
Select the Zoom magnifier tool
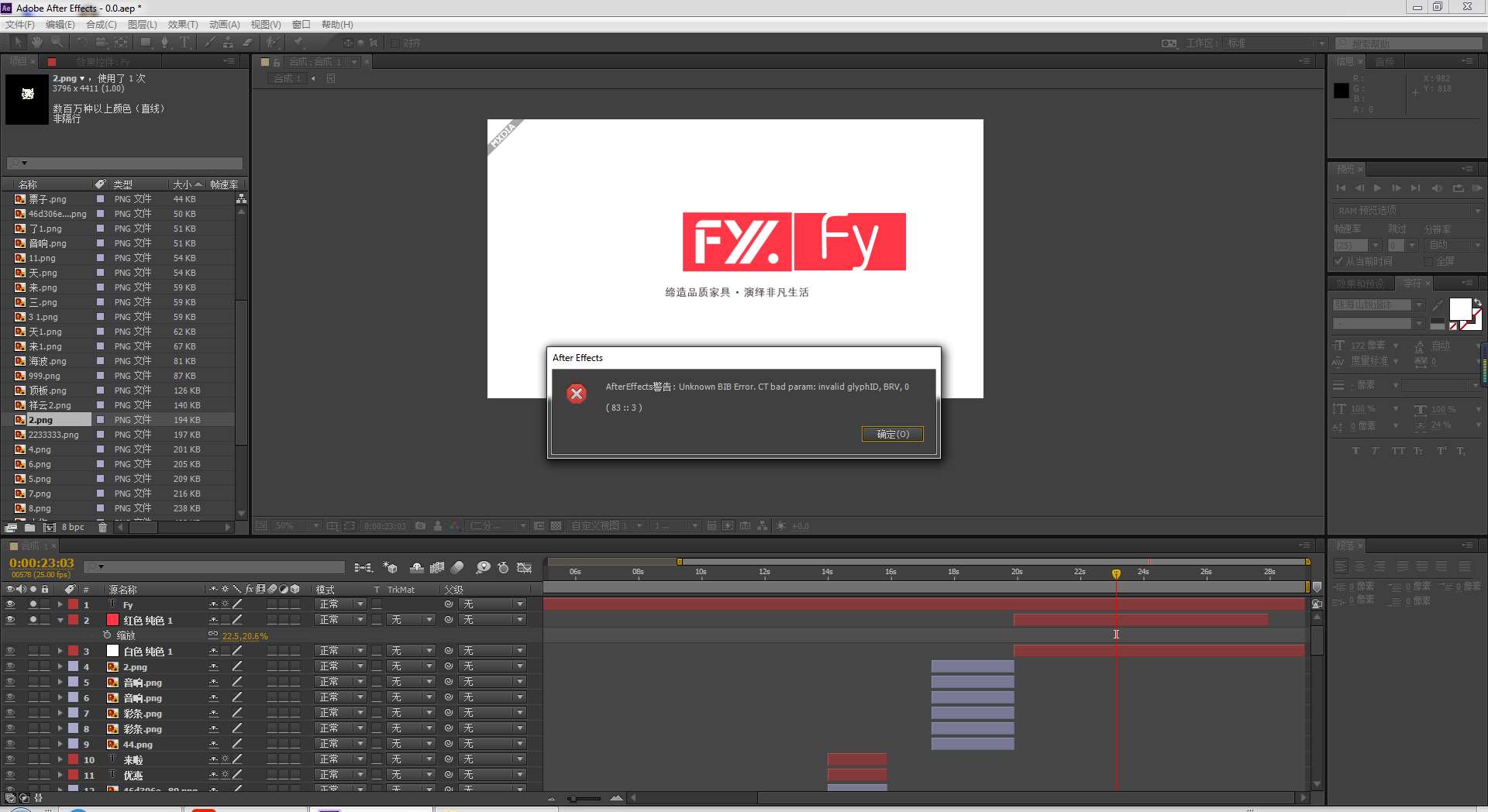tap(57, 43)
